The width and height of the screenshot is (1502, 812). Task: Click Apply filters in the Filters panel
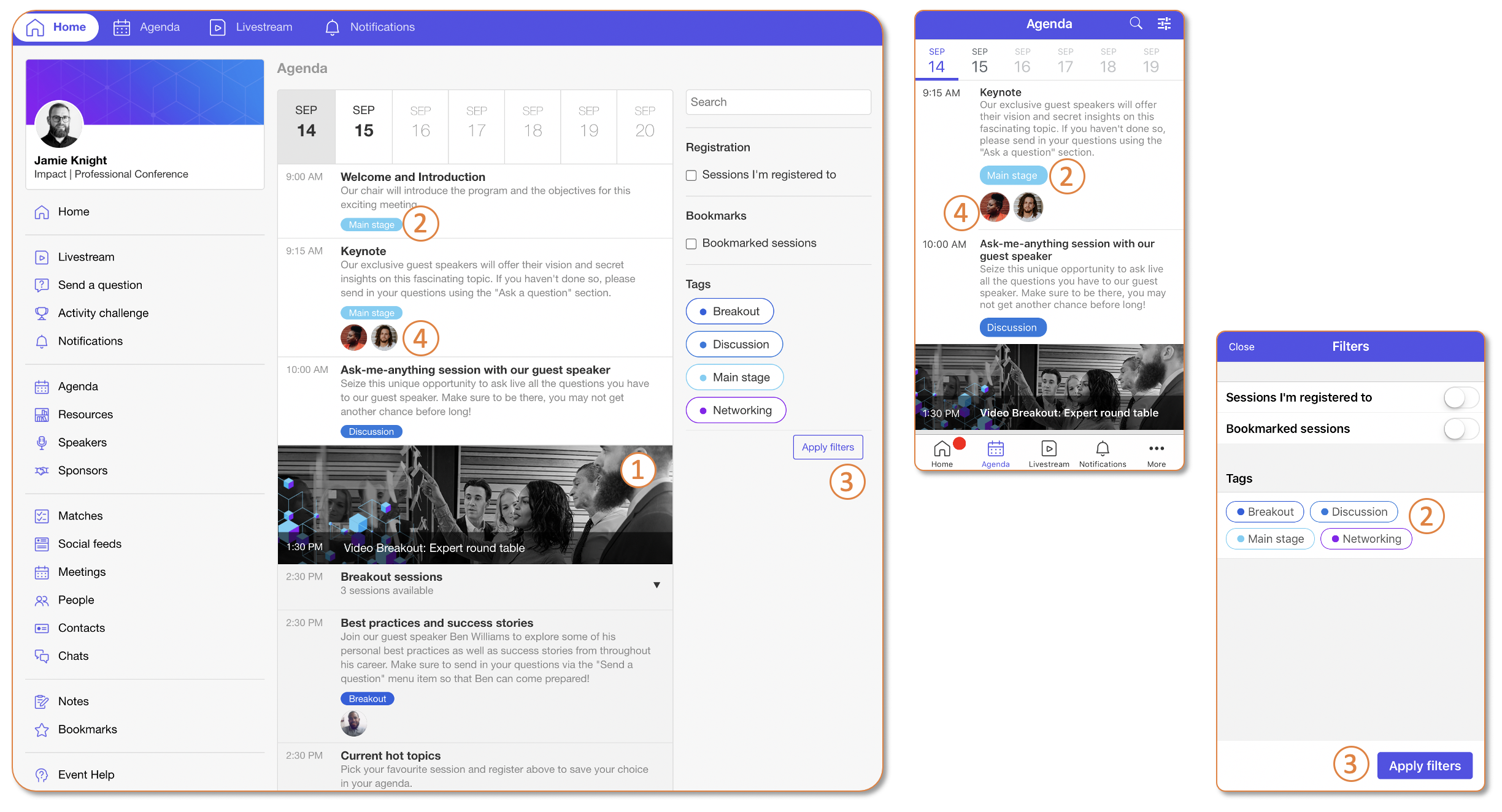1425,765
